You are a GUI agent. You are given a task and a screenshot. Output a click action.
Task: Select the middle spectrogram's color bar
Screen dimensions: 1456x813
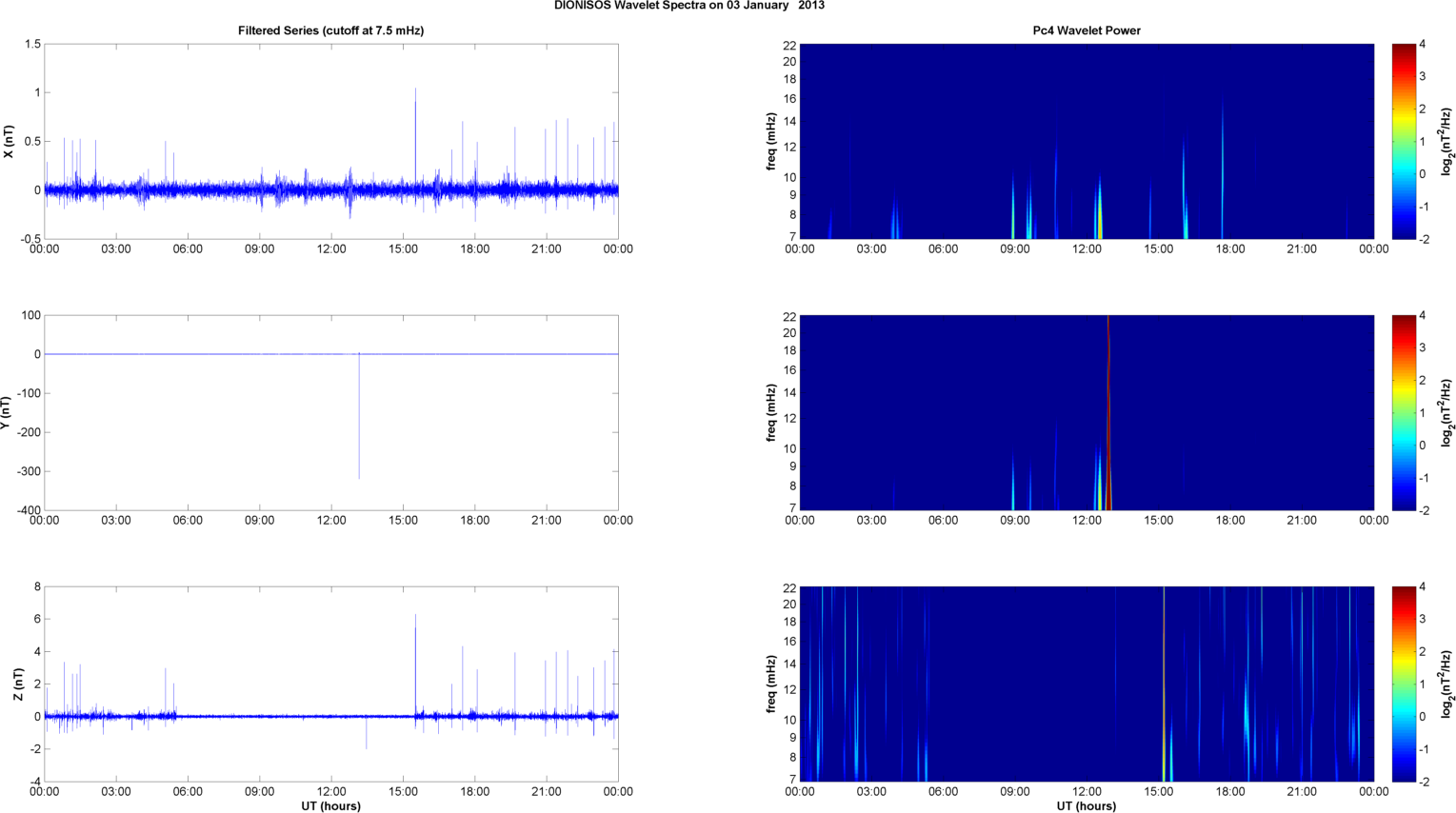(1405, 412)
